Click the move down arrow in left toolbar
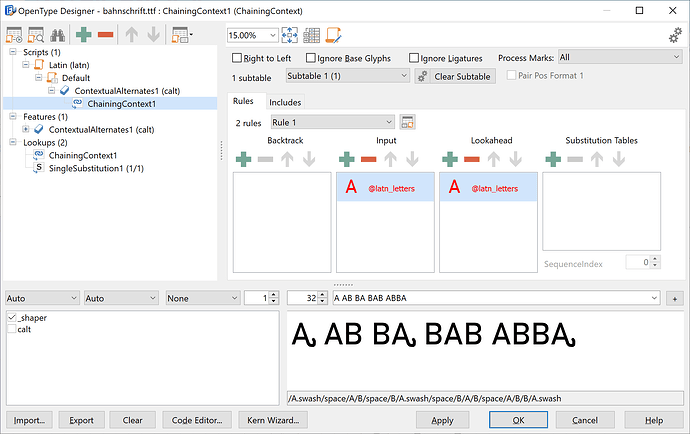Screen dimensions: 690x434 pyautogui.click(x=153, y=35)
